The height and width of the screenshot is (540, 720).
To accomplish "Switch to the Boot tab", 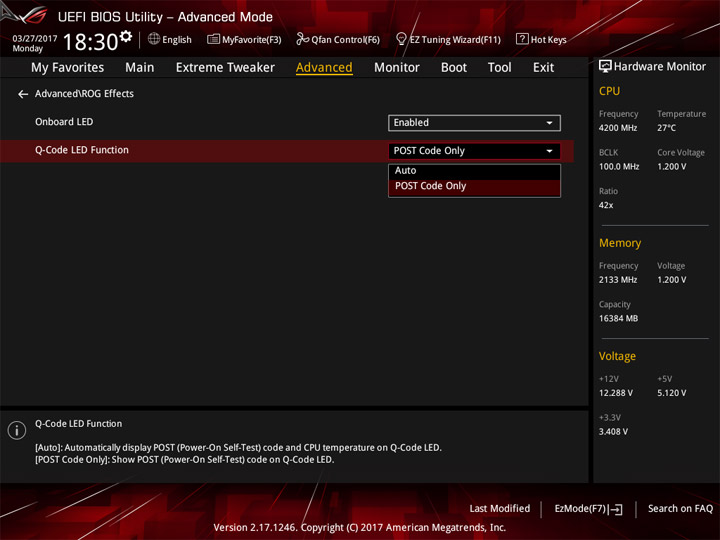I will (454, 68).
